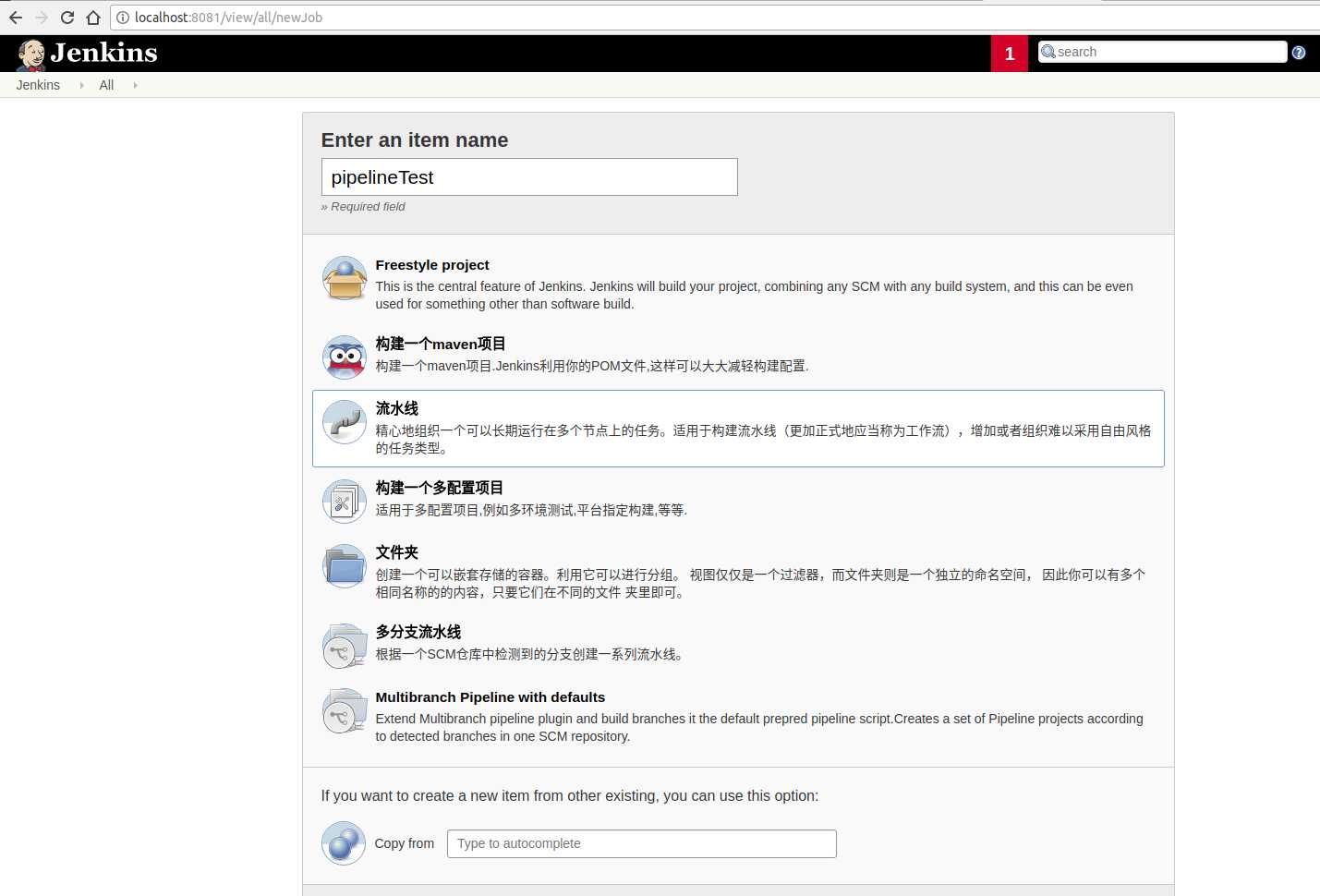Click the 文件夹 folder icon
This screenshot has height=896, width=1320.
click(x=345, y=566)
